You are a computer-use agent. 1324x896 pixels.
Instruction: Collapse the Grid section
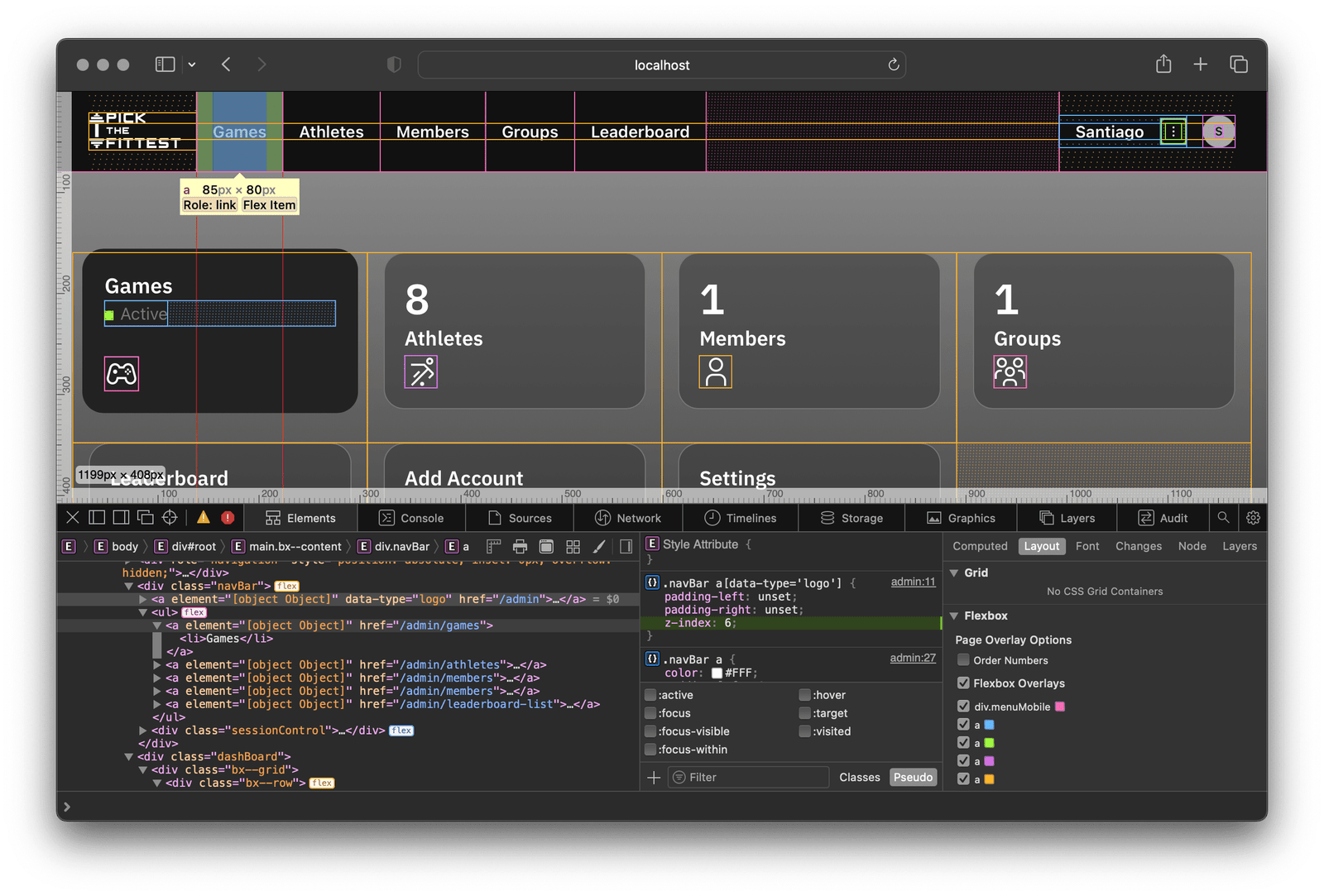coord(954,573)
